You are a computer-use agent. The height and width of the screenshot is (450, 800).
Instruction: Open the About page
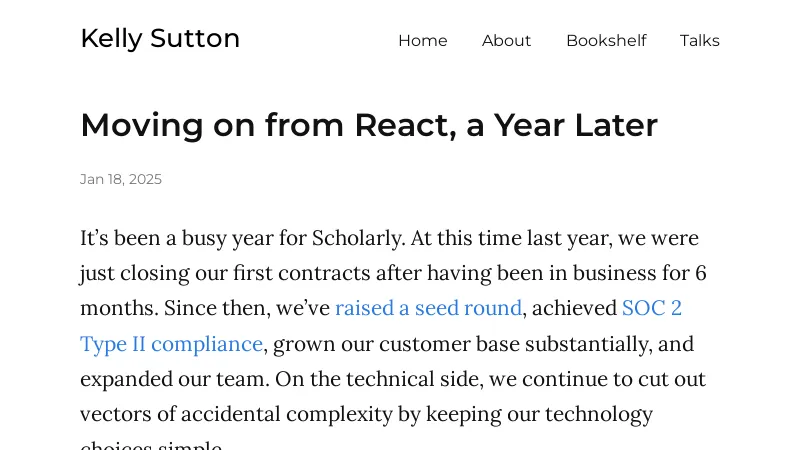(506, 41)
